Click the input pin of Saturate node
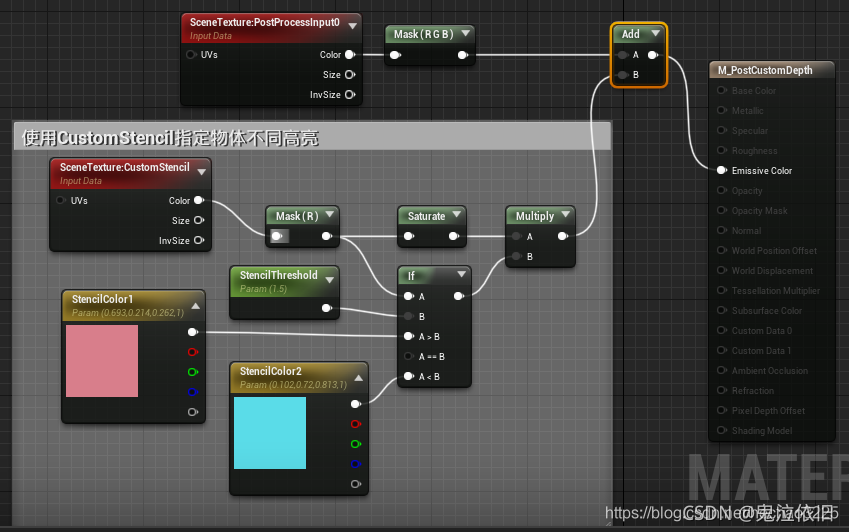The height and width of the screenshot is (532, 849). (409, 236)
